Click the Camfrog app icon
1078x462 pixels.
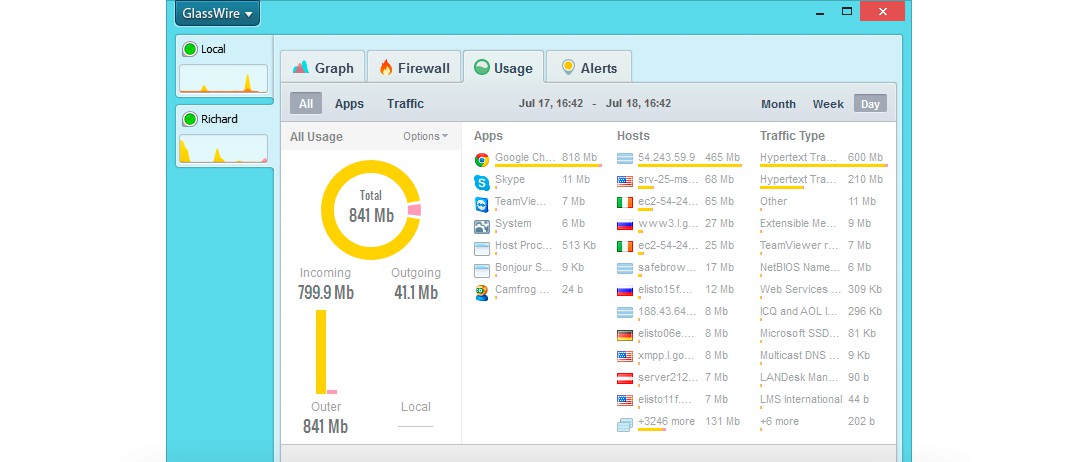[482, 292]
